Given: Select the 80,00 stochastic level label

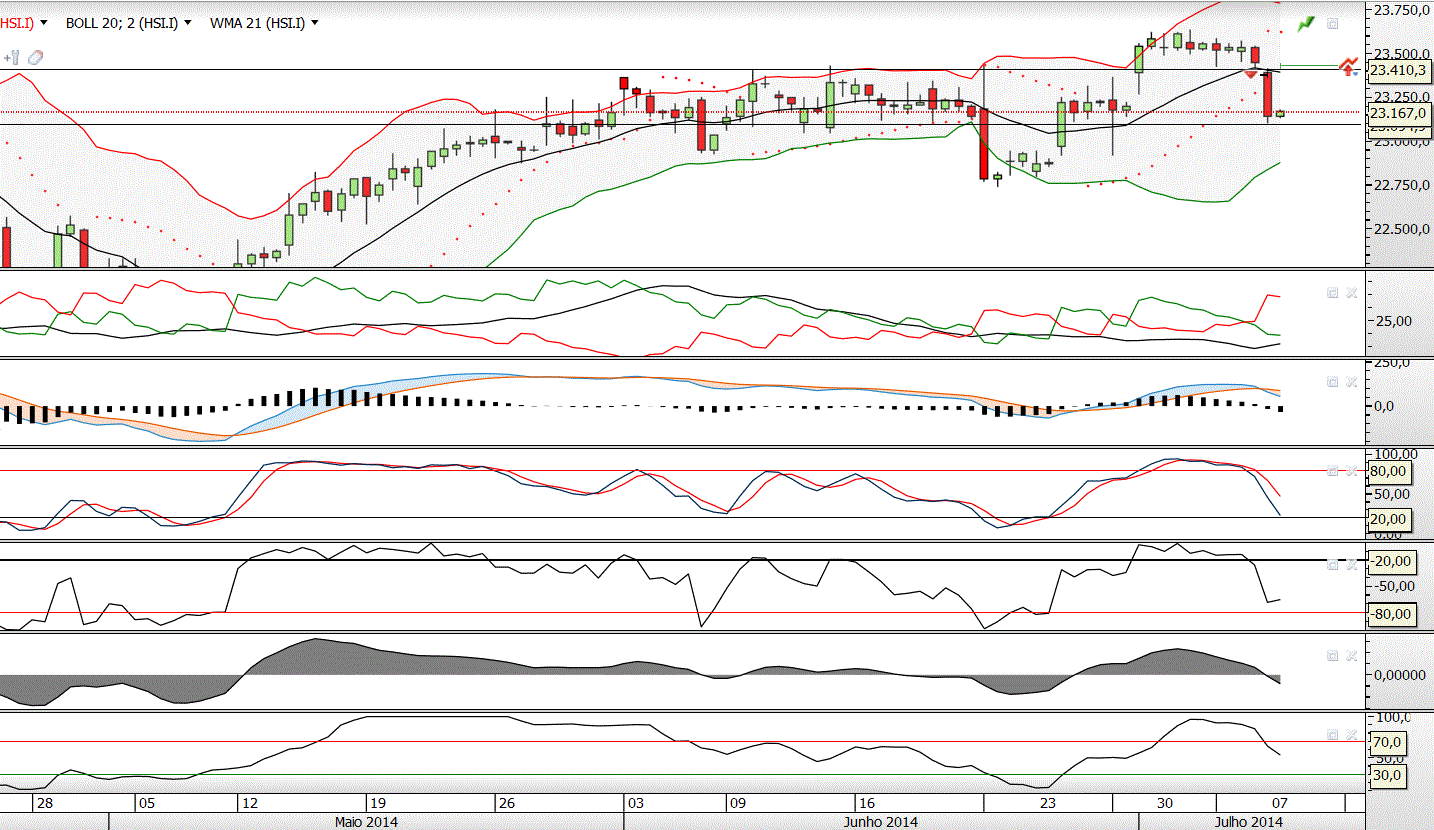Looking at the screenshot, I should pyautogui.click(x=1391, y=471).
